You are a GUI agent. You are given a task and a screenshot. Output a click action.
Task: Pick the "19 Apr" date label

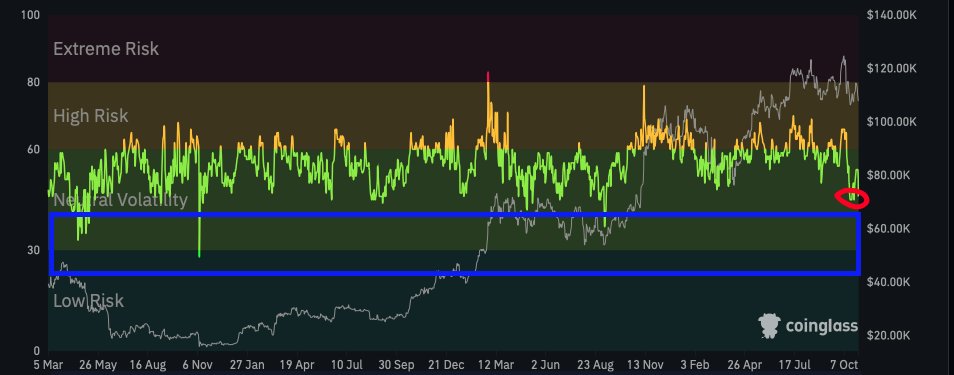point(296,365)
